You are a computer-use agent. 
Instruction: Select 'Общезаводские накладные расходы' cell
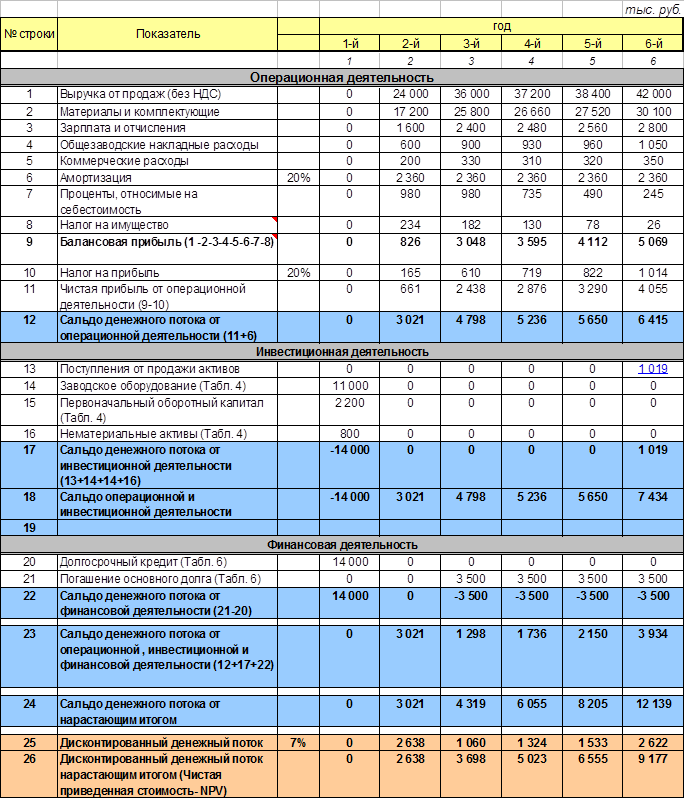167,145
